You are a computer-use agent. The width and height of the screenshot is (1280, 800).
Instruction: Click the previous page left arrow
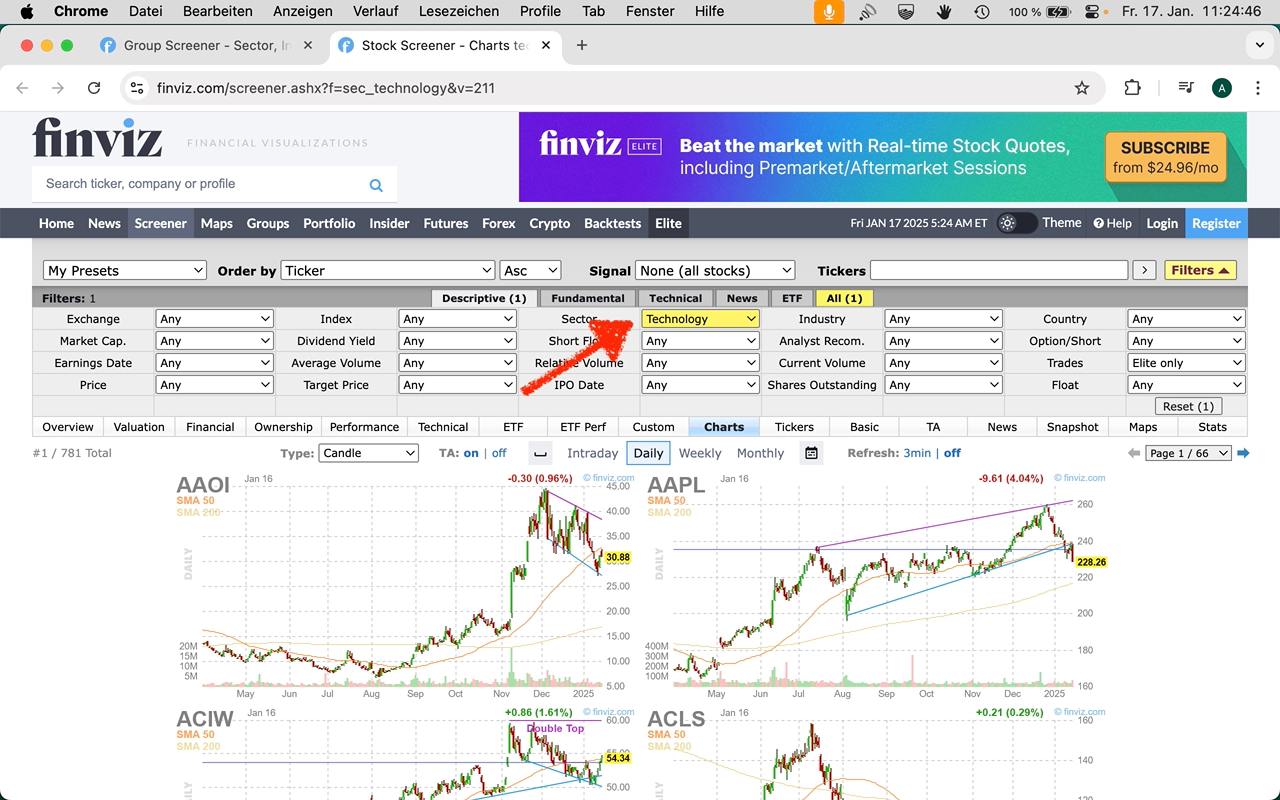[x=1133, y=453]
